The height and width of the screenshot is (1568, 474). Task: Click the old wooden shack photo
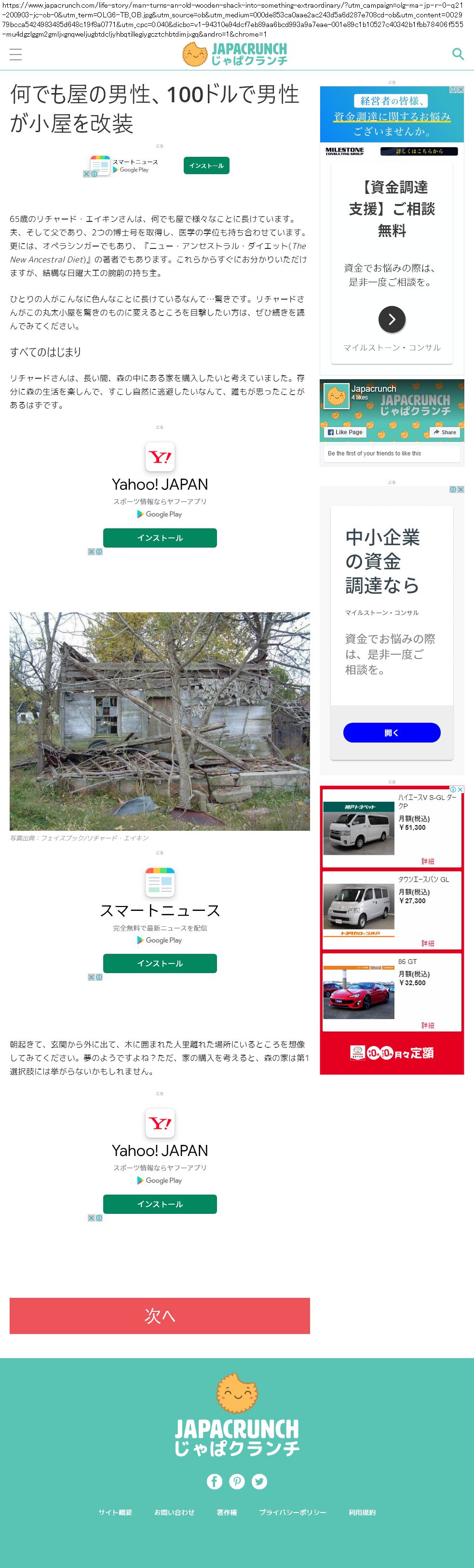[160, 721]
